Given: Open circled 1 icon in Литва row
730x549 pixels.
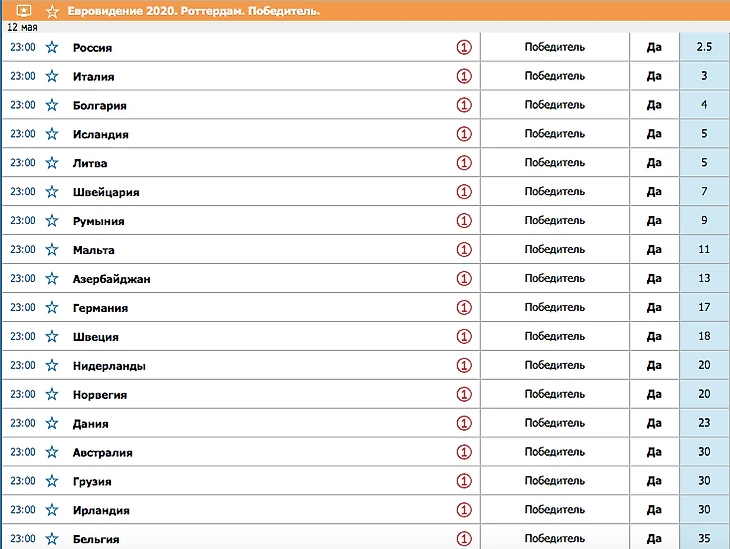Looking at the screenshot, I should click(x=464, y=163).
